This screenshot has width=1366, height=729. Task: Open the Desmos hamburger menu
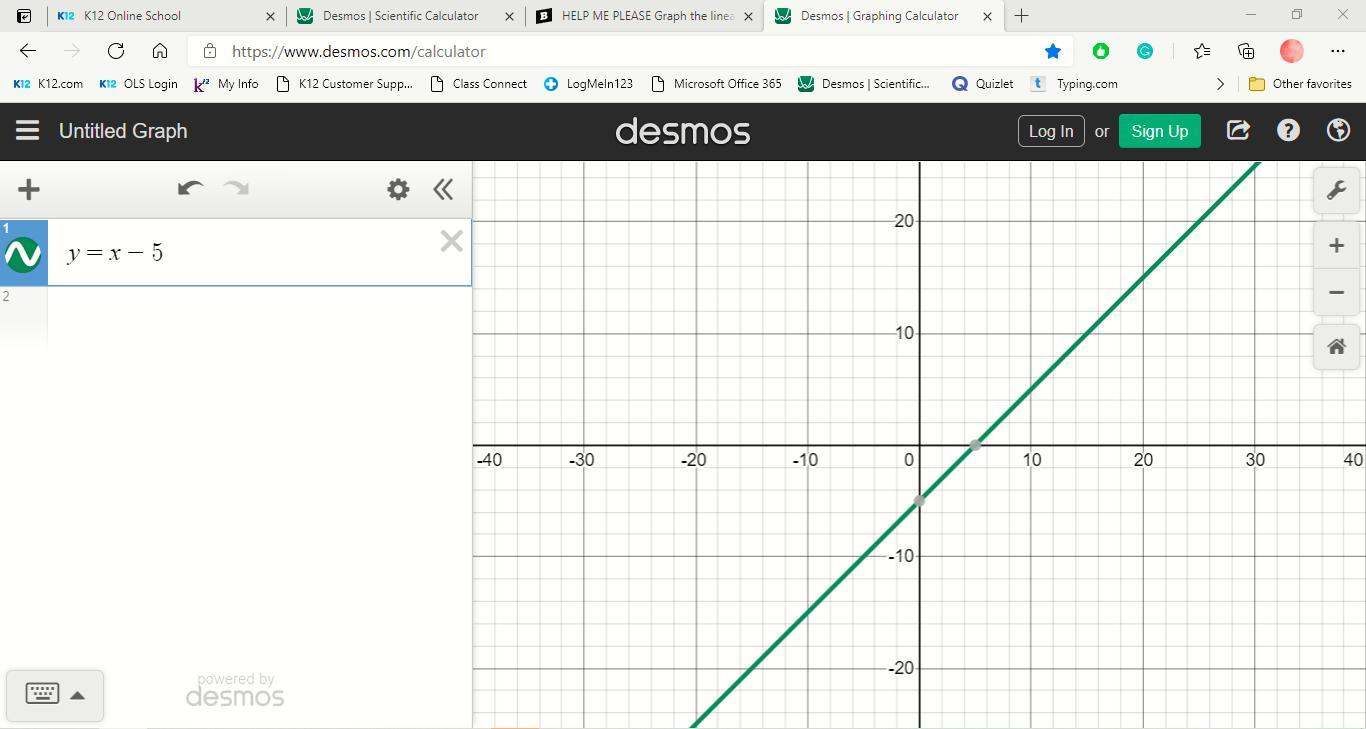coord(27,131)
